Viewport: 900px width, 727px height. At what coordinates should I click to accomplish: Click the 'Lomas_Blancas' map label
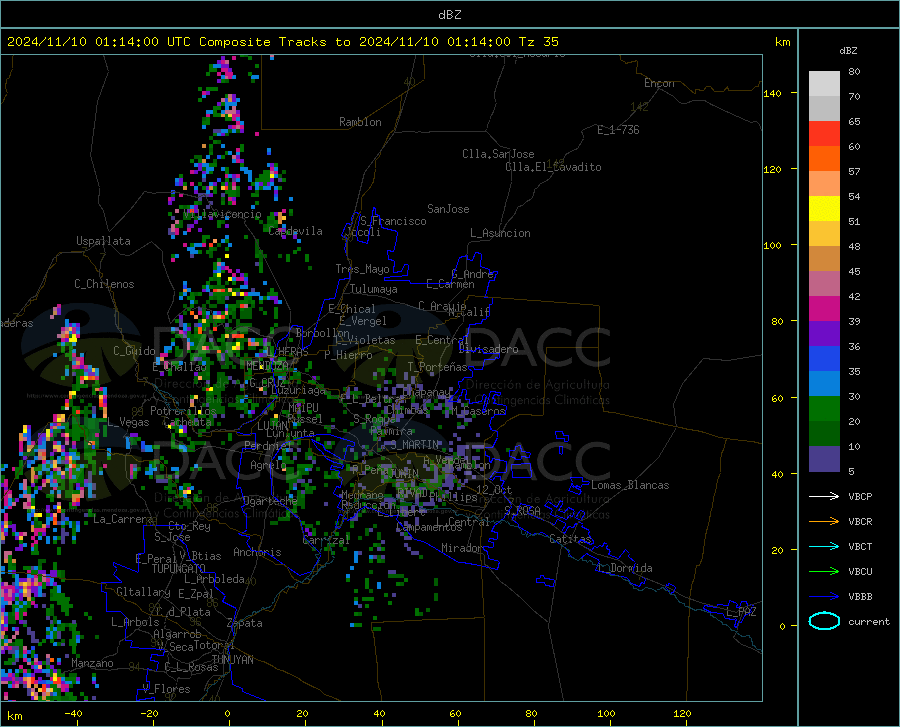click(x=630, y=485)
